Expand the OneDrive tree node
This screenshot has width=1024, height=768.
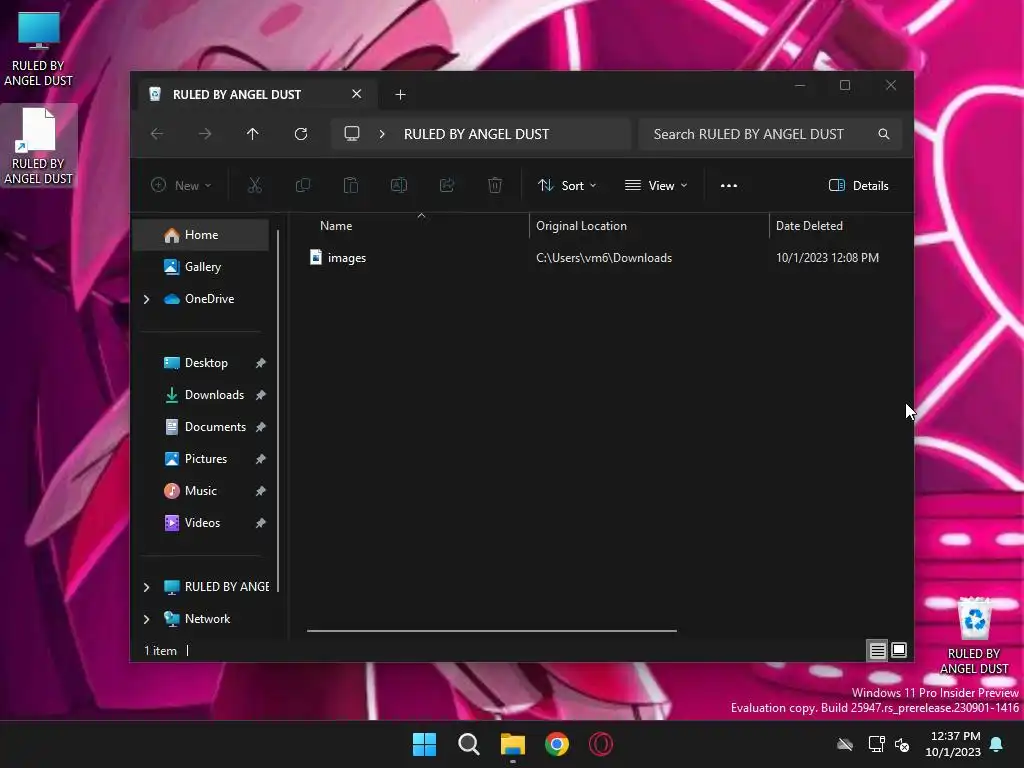[146, 299]
